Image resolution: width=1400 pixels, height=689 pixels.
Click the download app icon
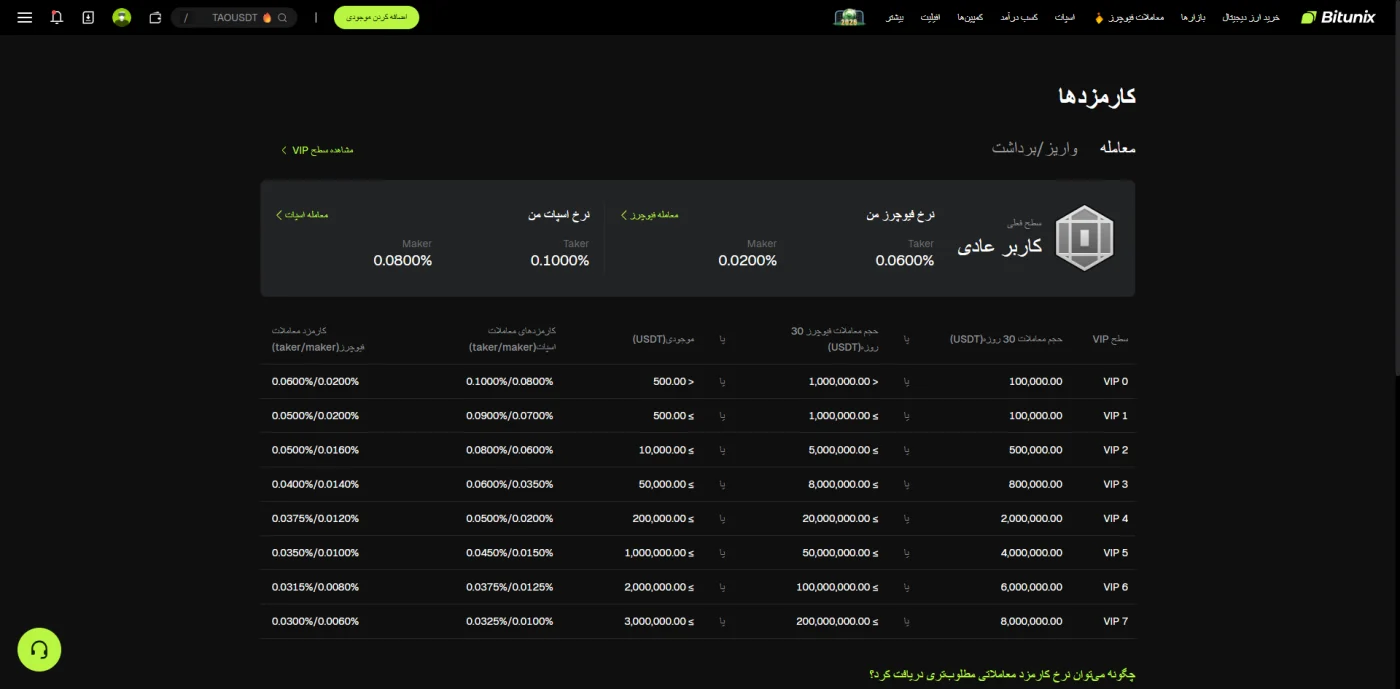pos(88,18)
